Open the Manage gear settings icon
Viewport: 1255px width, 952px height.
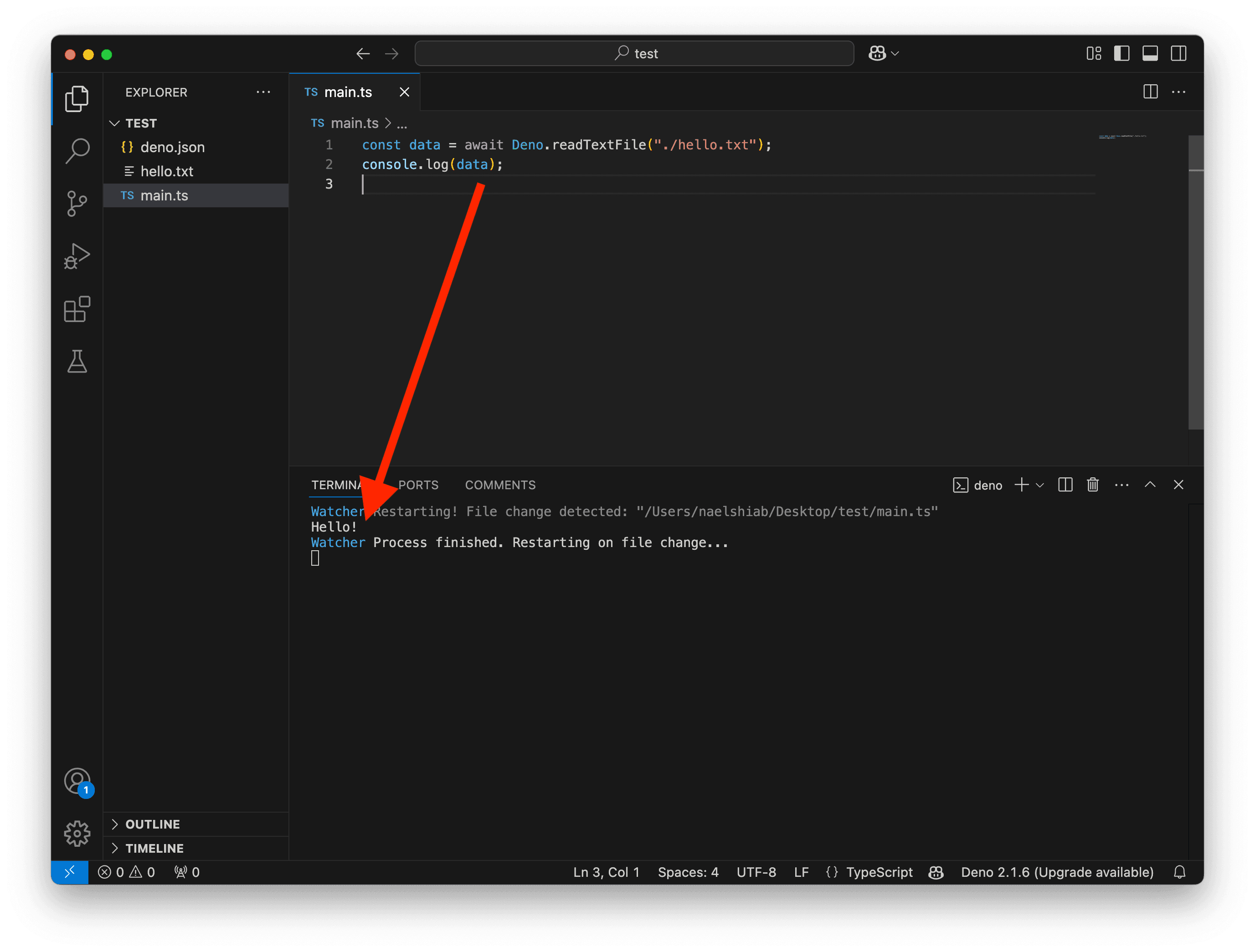[x=77, y=834]
